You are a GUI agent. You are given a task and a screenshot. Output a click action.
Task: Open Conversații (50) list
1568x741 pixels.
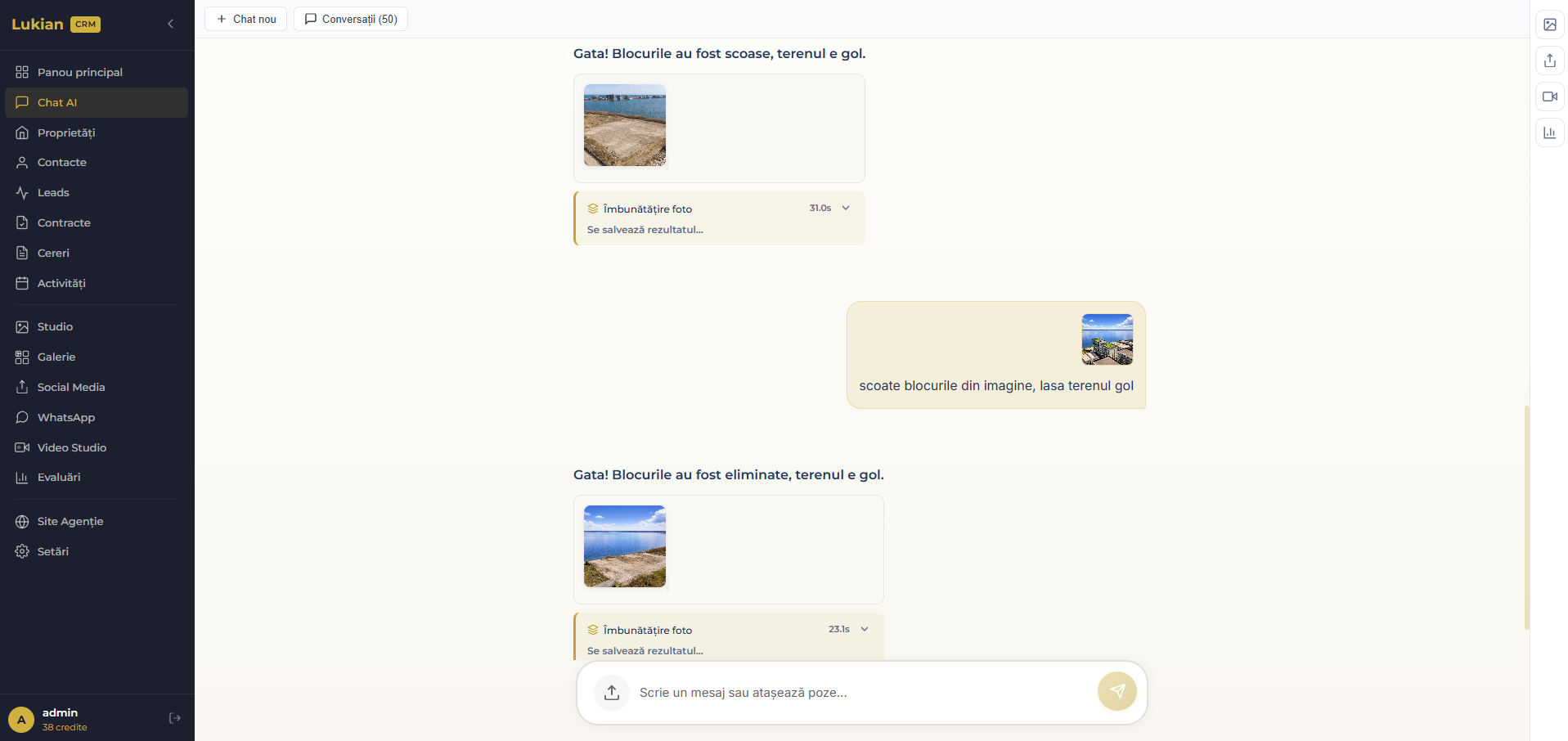click(x=351, y=19)
